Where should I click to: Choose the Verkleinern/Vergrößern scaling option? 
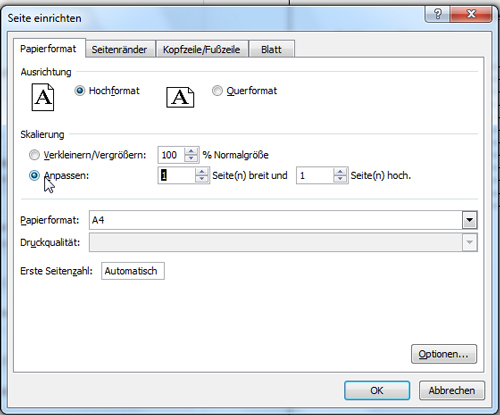click(34, 155)
